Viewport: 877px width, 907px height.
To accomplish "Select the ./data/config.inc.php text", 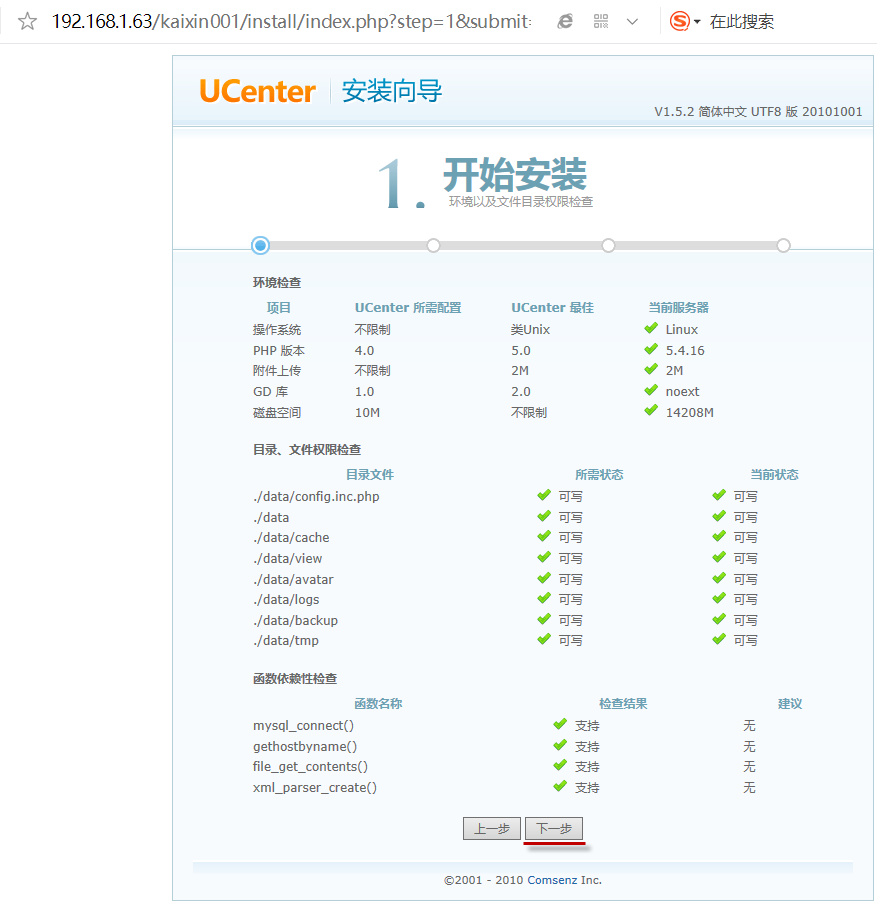I will 316,497.
